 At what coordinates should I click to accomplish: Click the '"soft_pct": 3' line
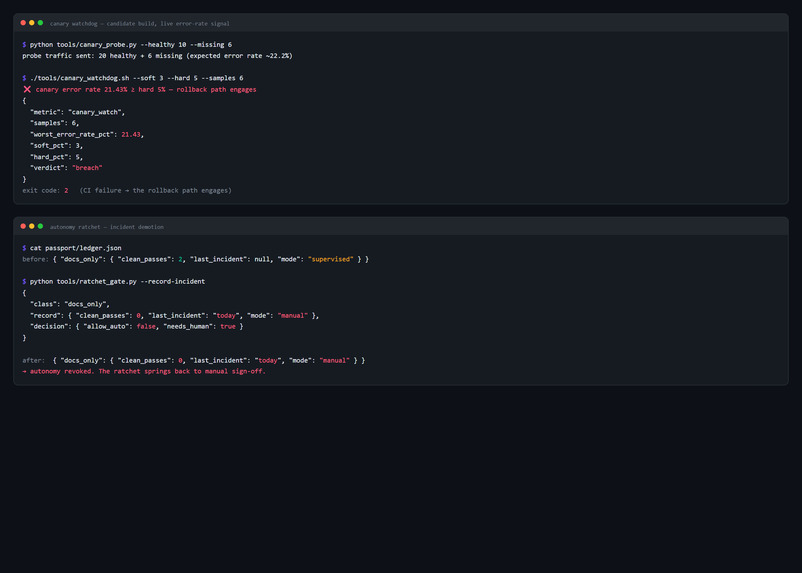coord(56,146)
